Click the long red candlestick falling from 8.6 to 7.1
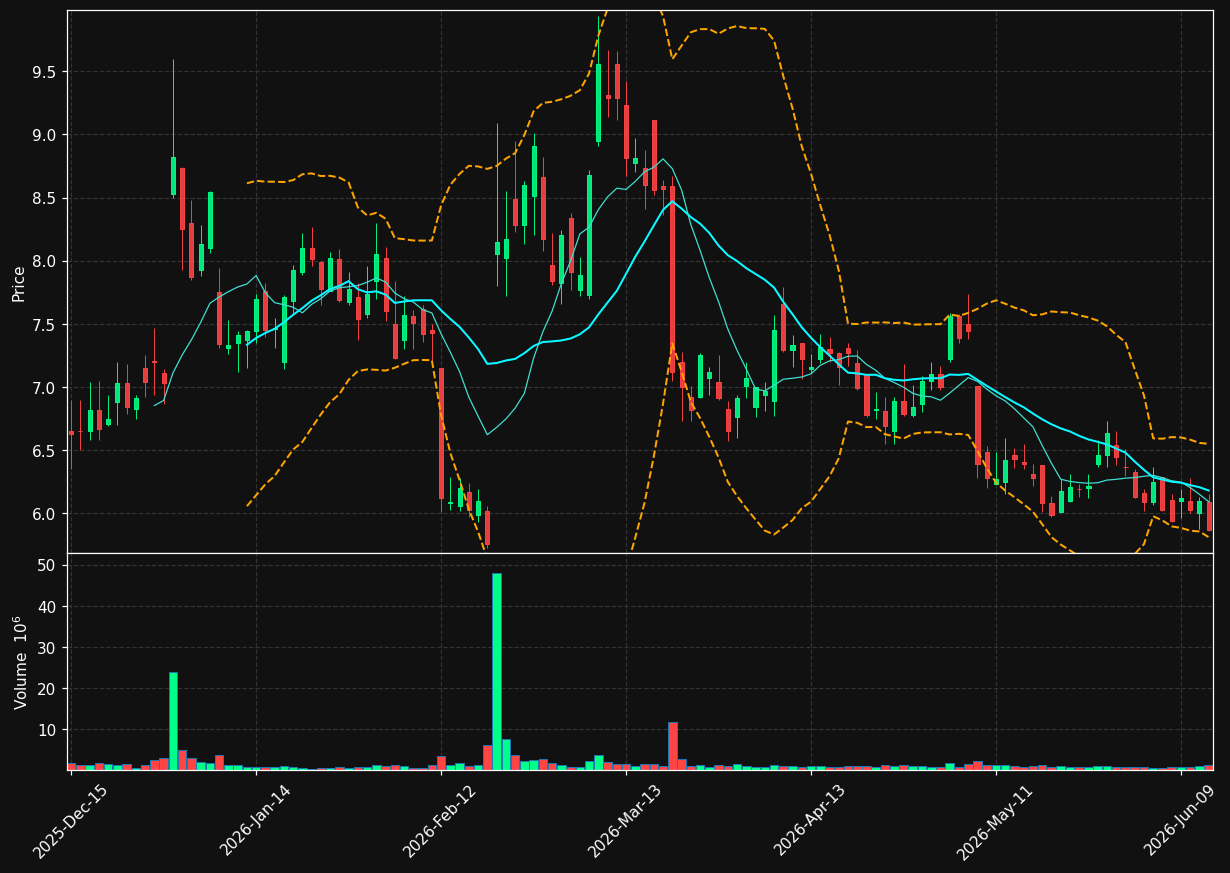This screenshot has height=873, width=1230. click(673, 280)
